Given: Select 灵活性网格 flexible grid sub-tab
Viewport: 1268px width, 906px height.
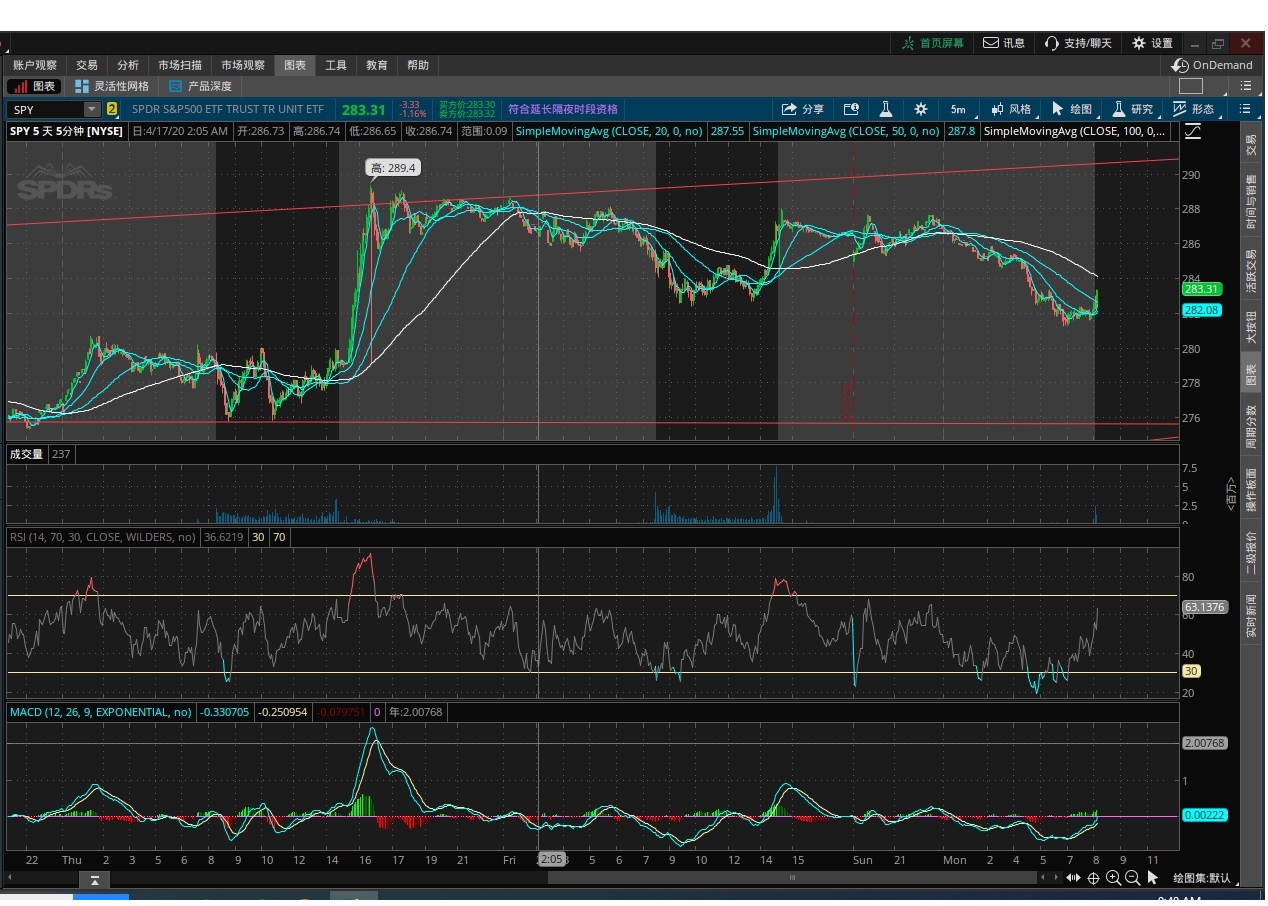Looking at the screenshot, I should pos(111,87).
